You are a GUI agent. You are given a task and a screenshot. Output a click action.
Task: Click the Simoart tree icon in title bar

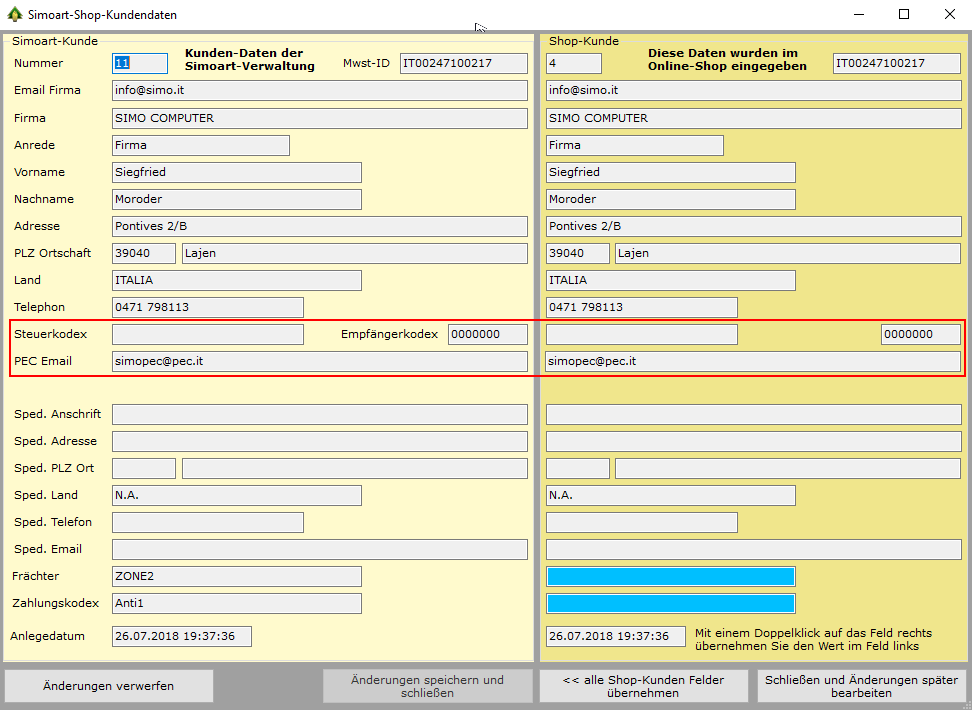(x=14, y=15)
